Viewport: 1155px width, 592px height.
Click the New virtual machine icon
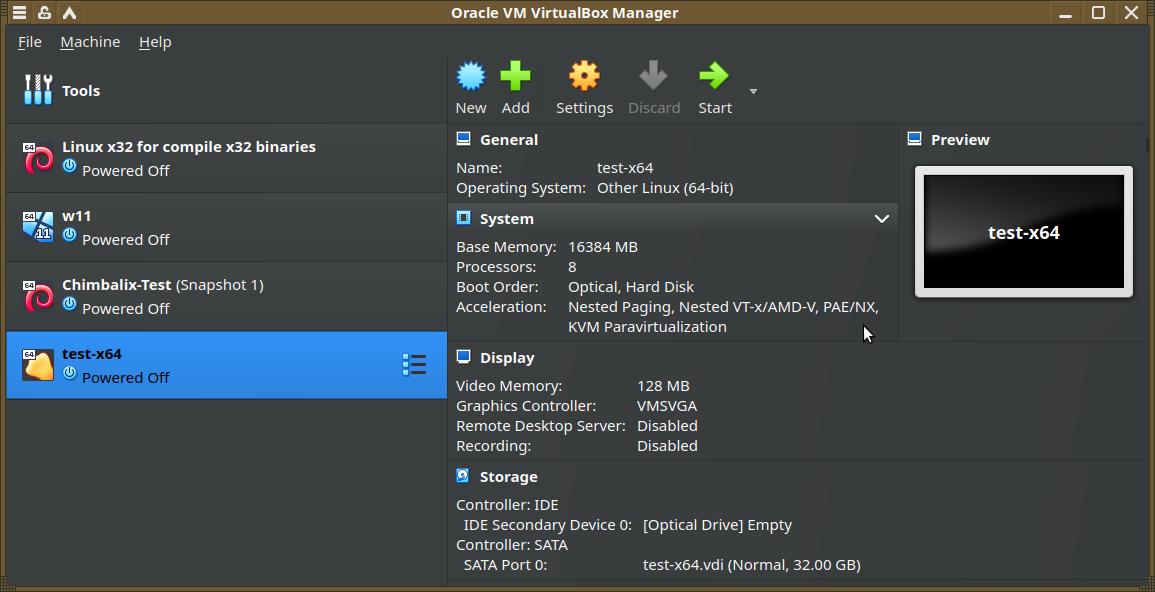tap(471, 77)
